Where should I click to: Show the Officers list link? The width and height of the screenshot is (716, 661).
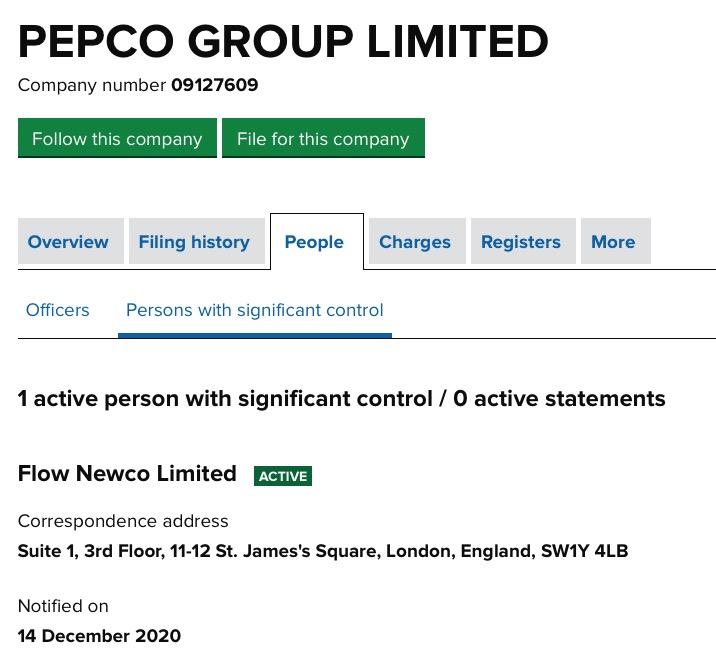[58, 310]
